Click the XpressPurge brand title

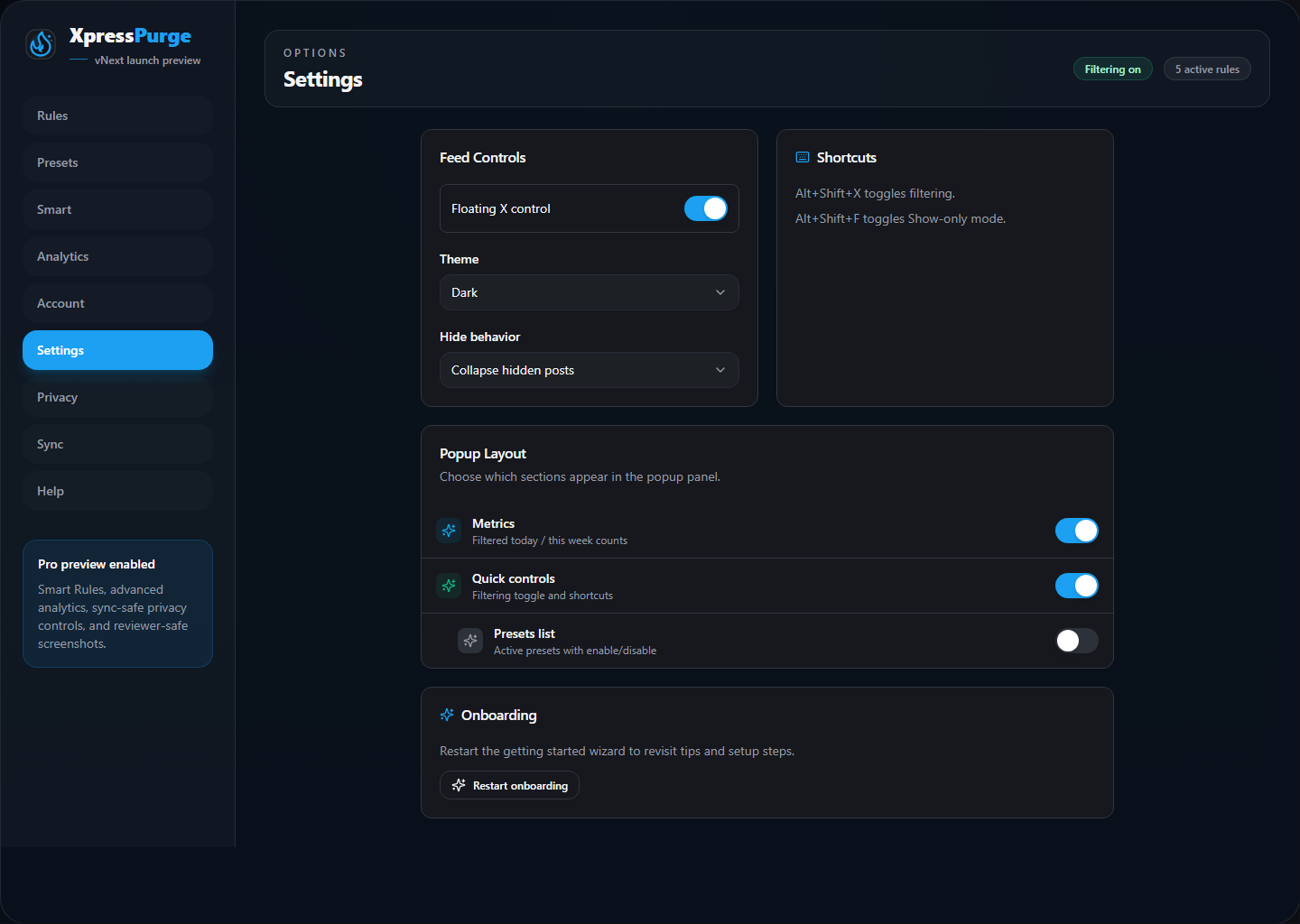coord(130,36)
